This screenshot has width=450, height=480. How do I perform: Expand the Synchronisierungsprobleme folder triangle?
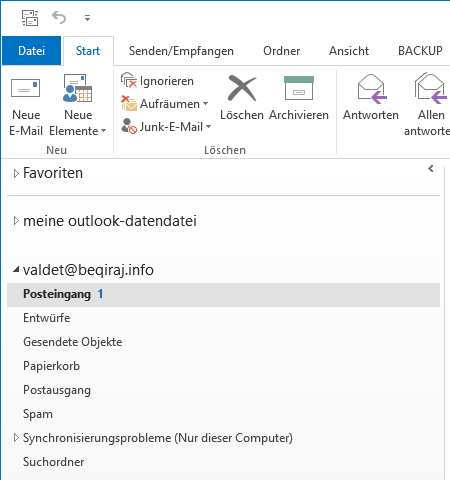click(16, 438)
